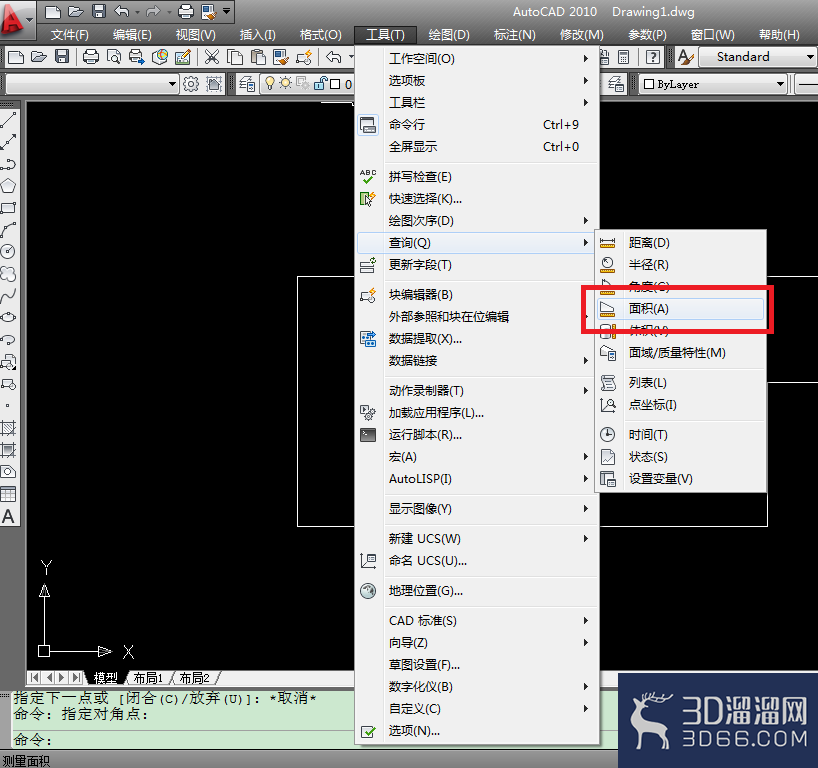Click the Publish icon with blue arrow
Viewport: 818px width, 768px height.
click(x=137, y=56)
